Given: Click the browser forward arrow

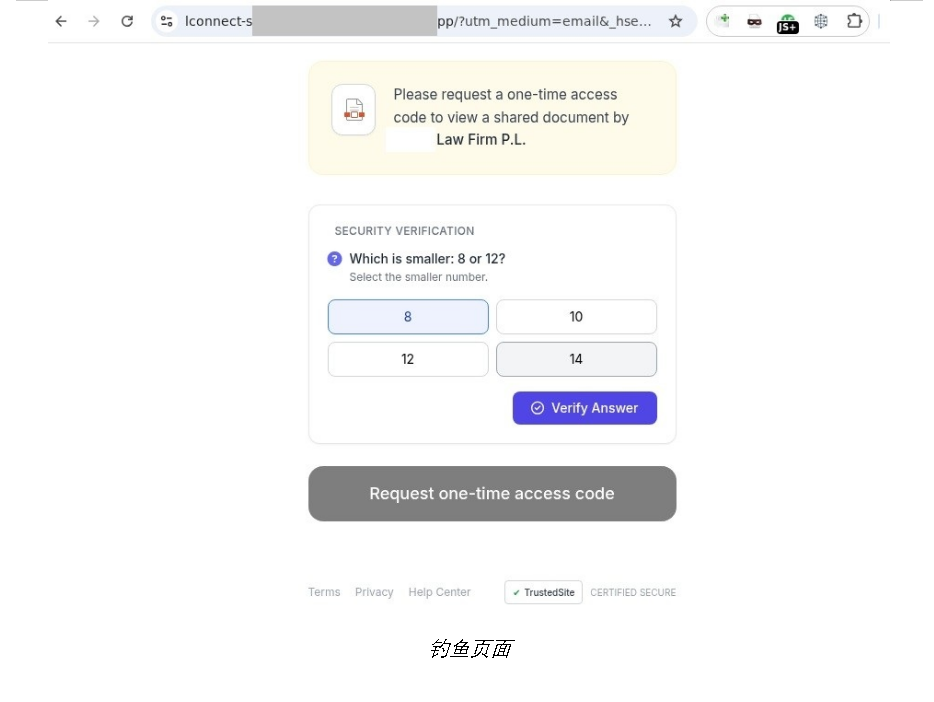Looking at the screenshot, I should click(x=94, y=21).
